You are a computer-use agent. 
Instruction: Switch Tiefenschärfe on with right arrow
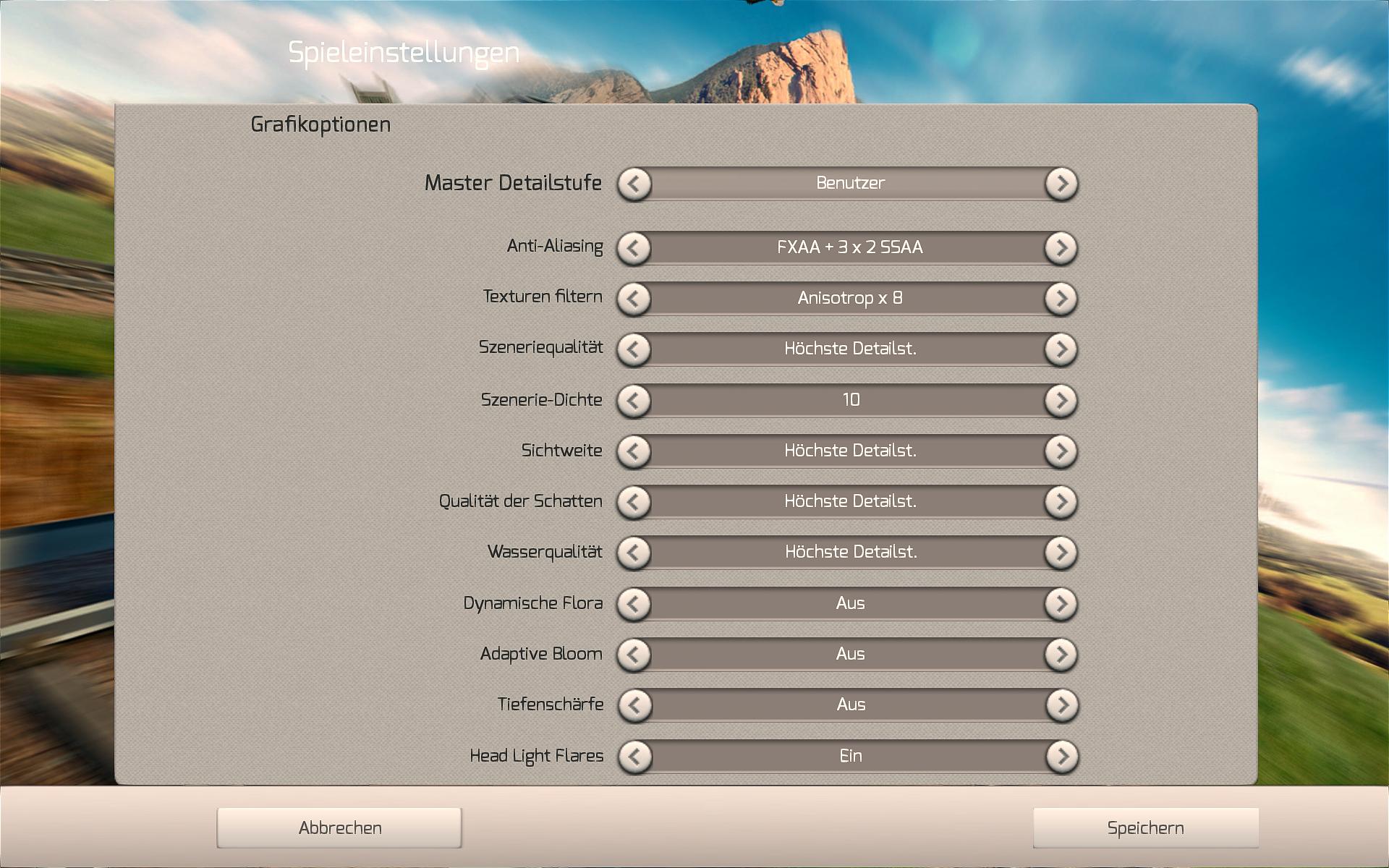tap(1061, 705)
